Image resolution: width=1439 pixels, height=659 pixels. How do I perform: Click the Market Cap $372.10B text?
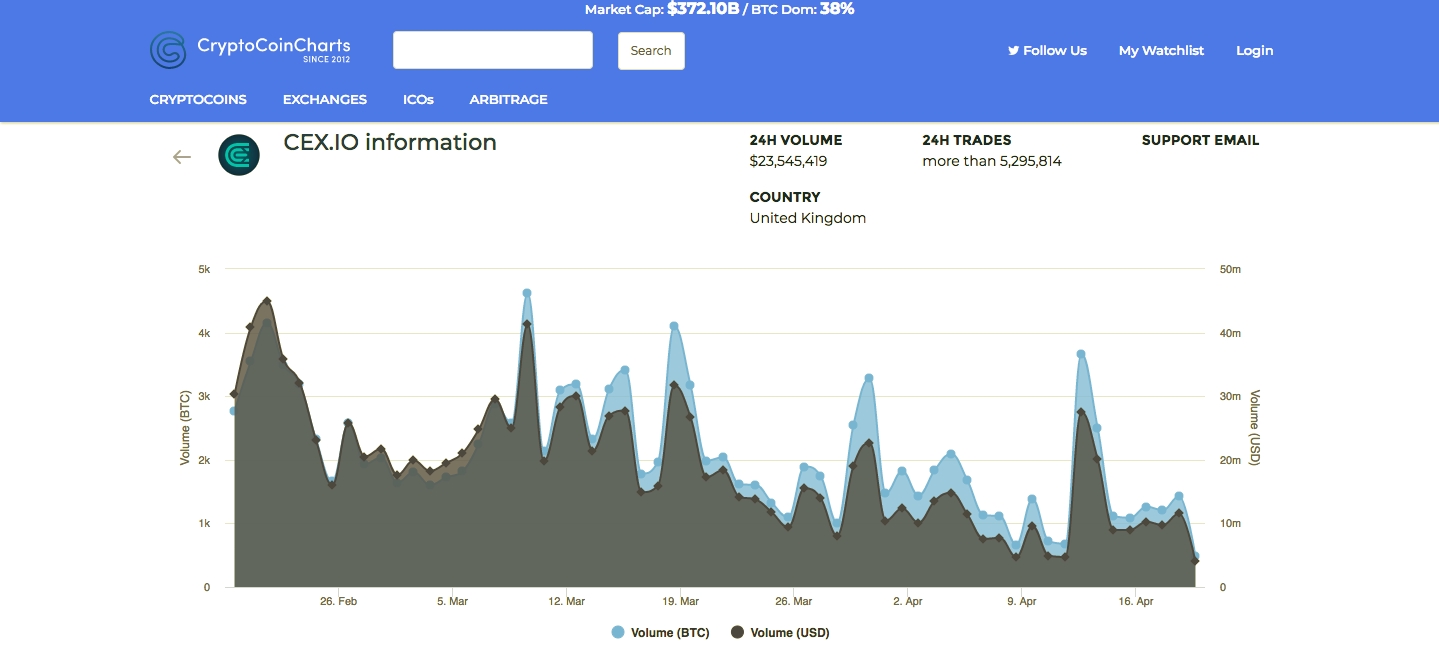tap(662, 9)
